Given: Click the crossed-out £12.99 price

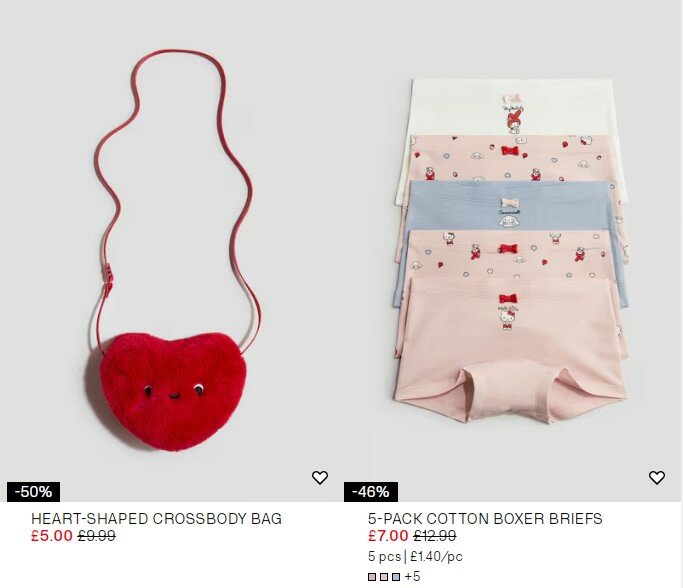Looking at the screenshot, I should [x=435, y=536].
